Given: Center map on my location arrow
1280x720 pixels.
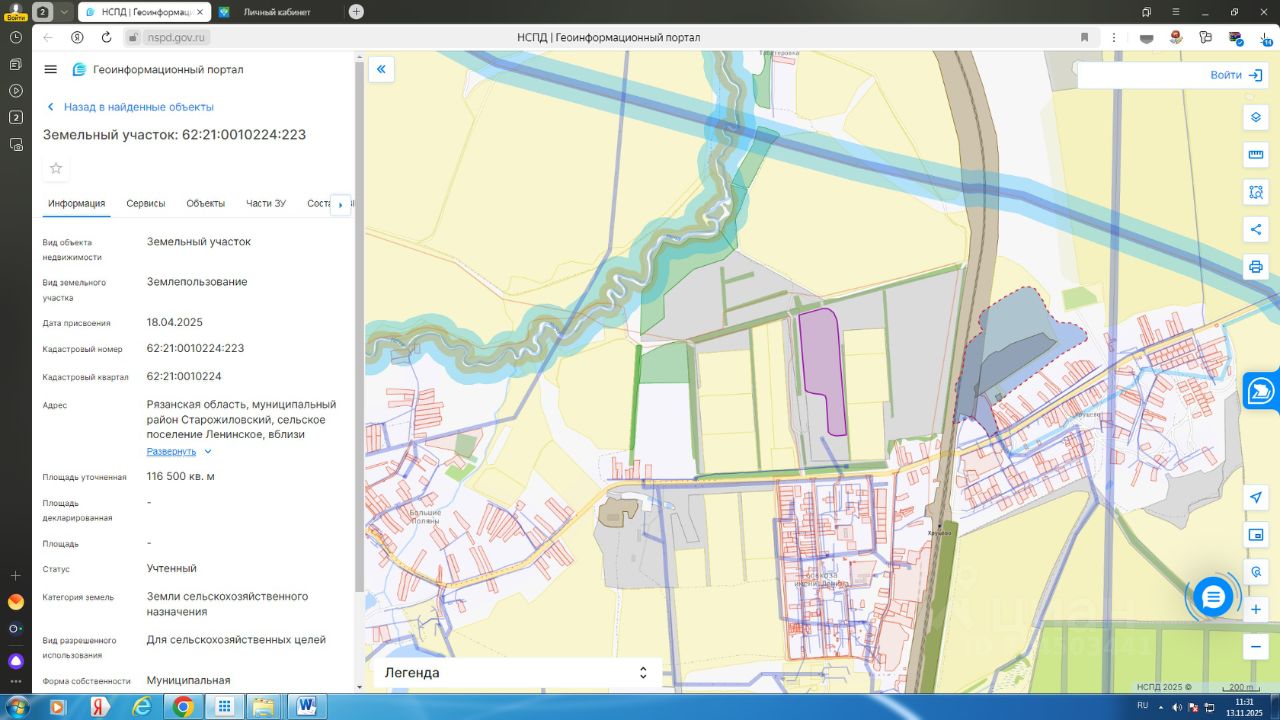Looking at the screenshot, I should click(x=1256, y=498).
